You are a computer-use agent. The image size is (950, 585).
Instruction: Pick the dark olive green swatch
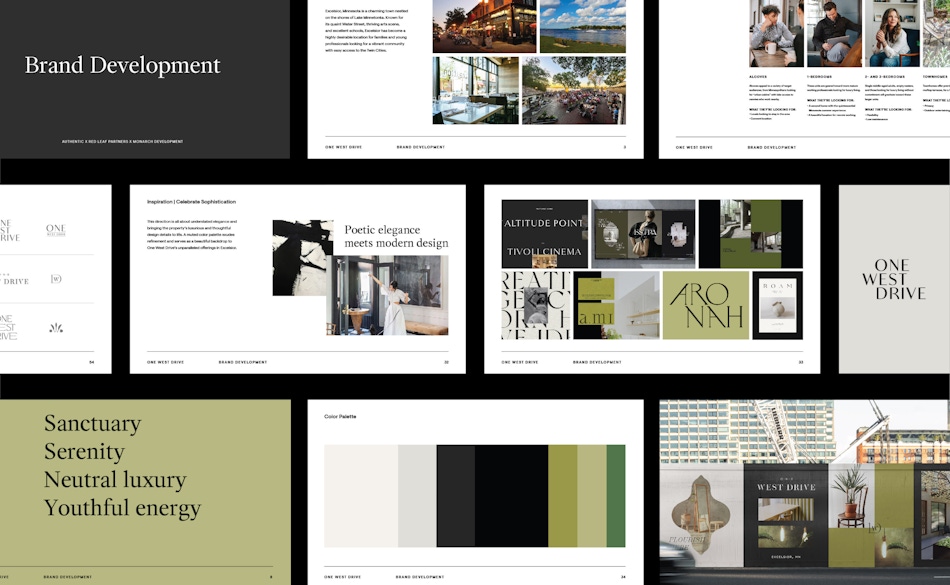coord(563,496)
